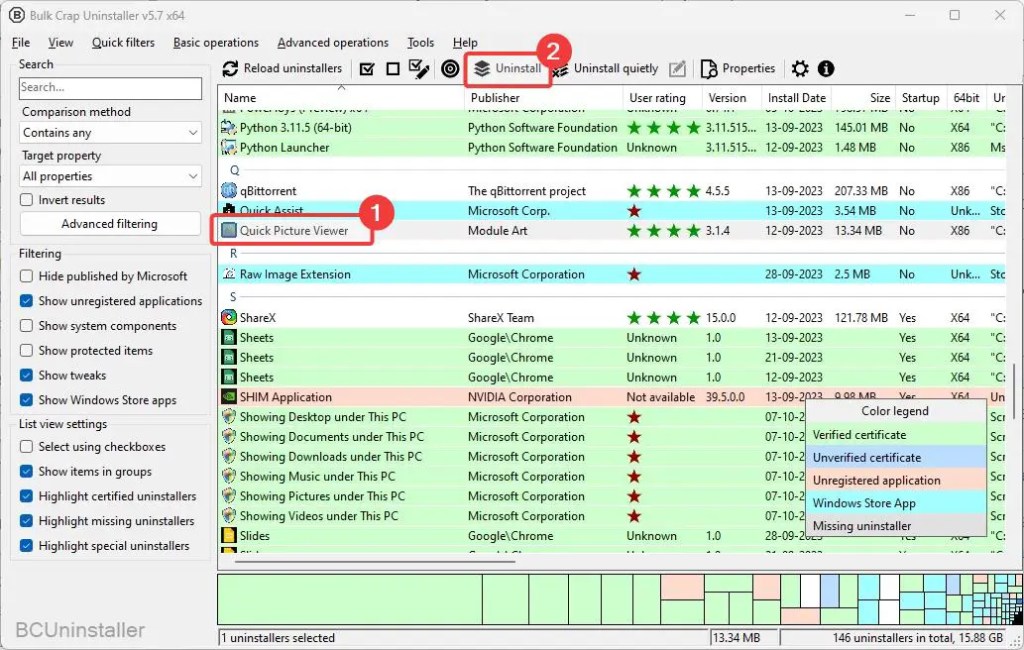Open the Help menu
Image resolution: width=1024 pixels, height=650 pixels.
point(465,42)
